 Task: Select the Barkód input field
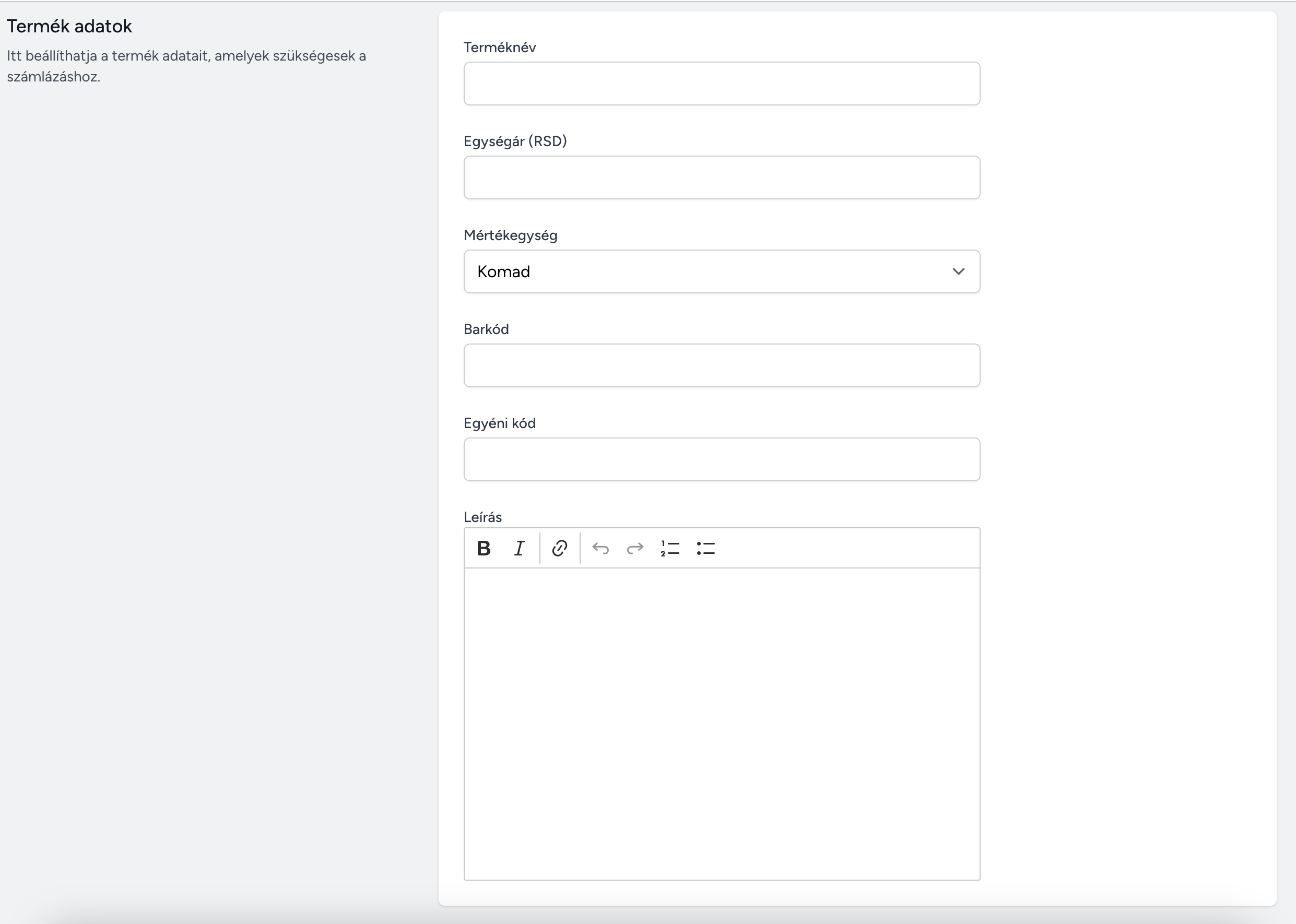722,365
